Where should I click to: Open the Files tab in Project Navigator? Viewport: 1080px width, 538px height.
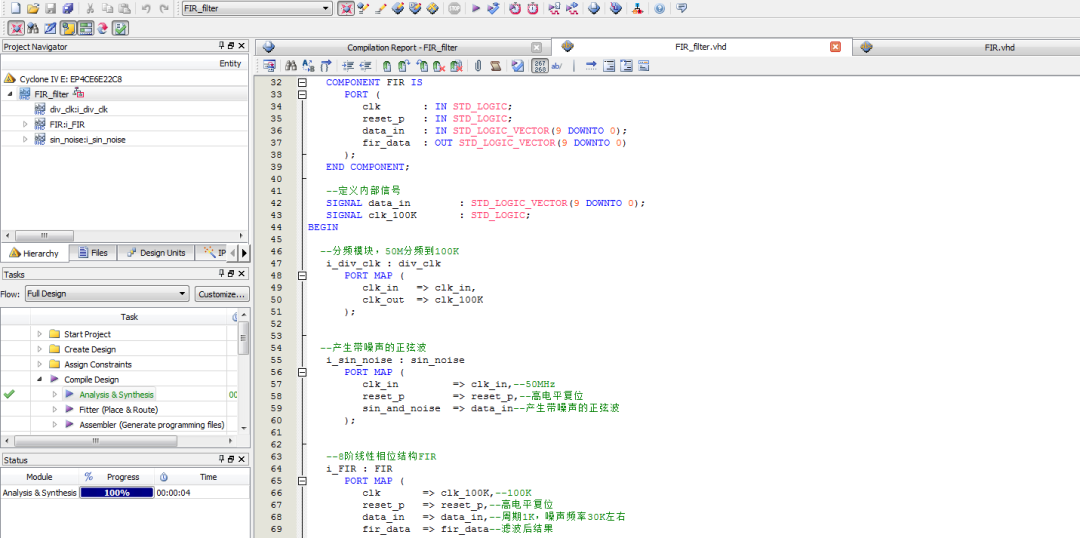pyautogui.click(x=92, y=253)
